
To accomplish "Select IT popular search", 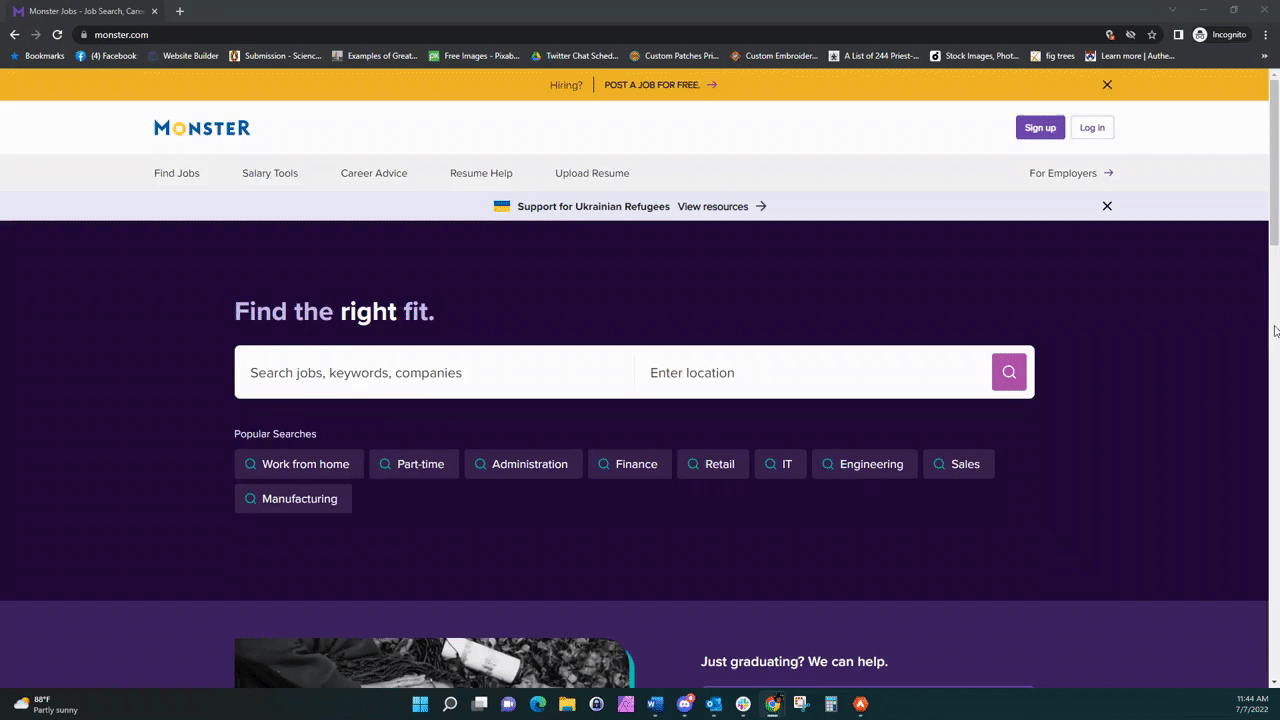I will pyautogui.click(x=780, y=464).
